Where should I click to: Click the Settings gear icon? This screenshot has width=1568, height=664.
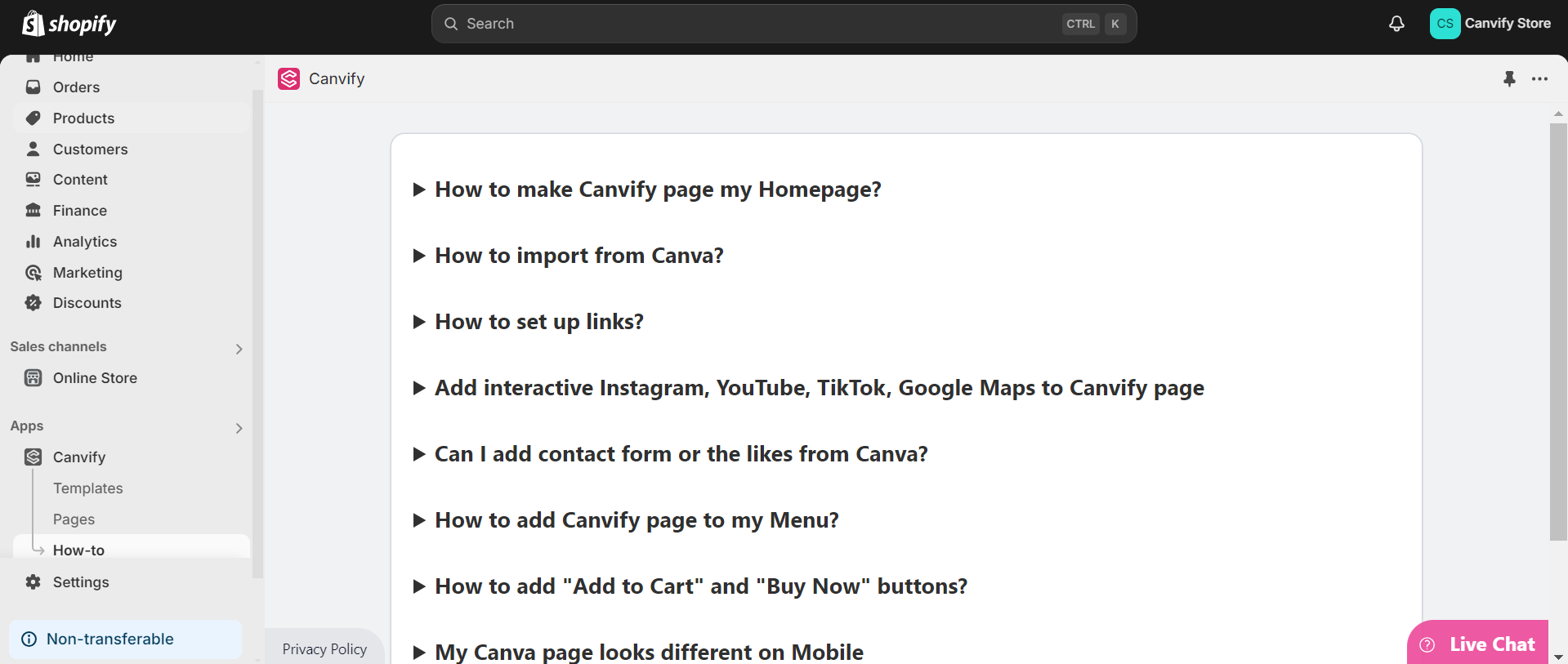point(33,582)
